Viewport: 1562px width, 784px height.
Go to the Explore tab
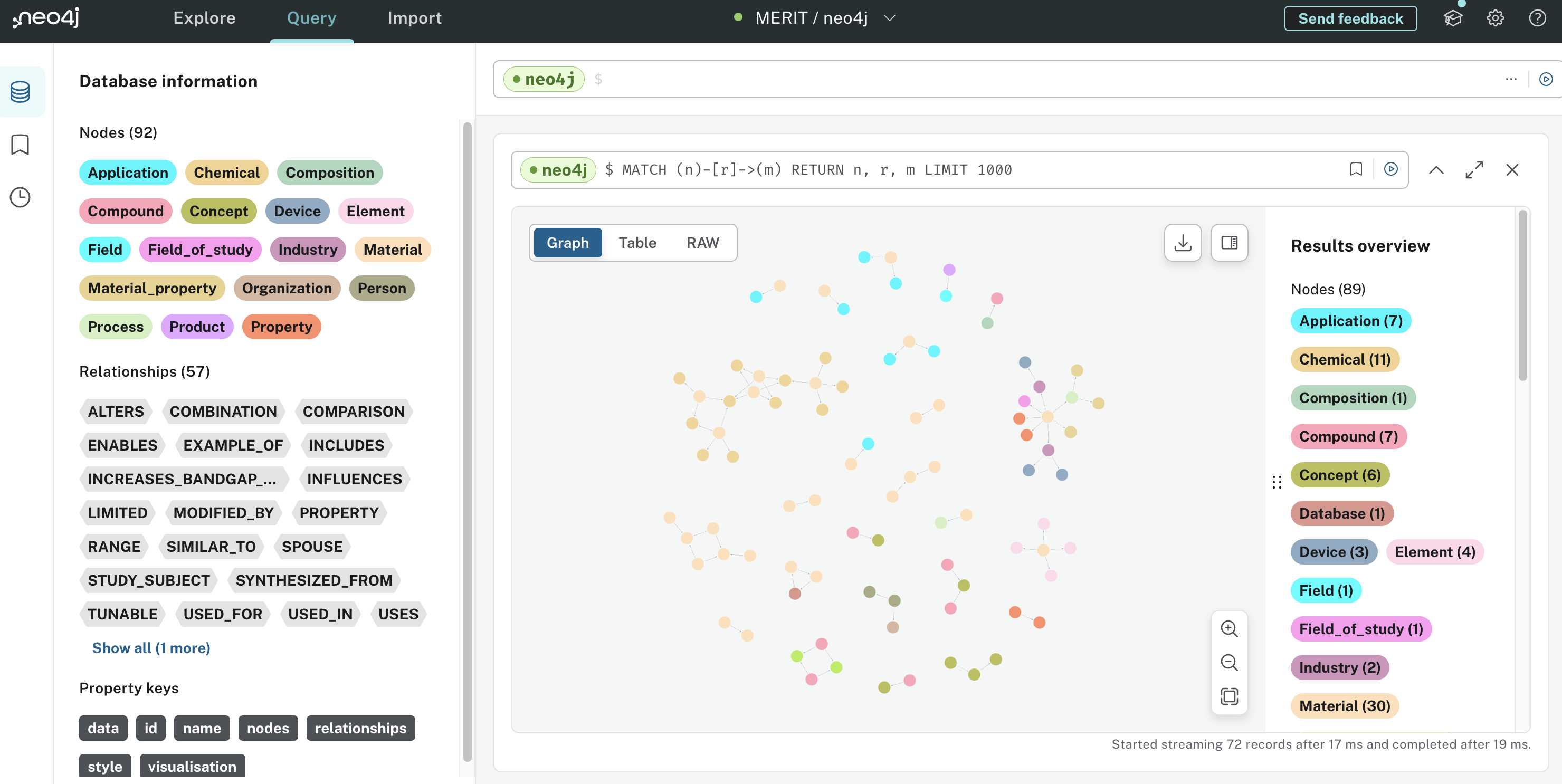click(x=204, y=18)
